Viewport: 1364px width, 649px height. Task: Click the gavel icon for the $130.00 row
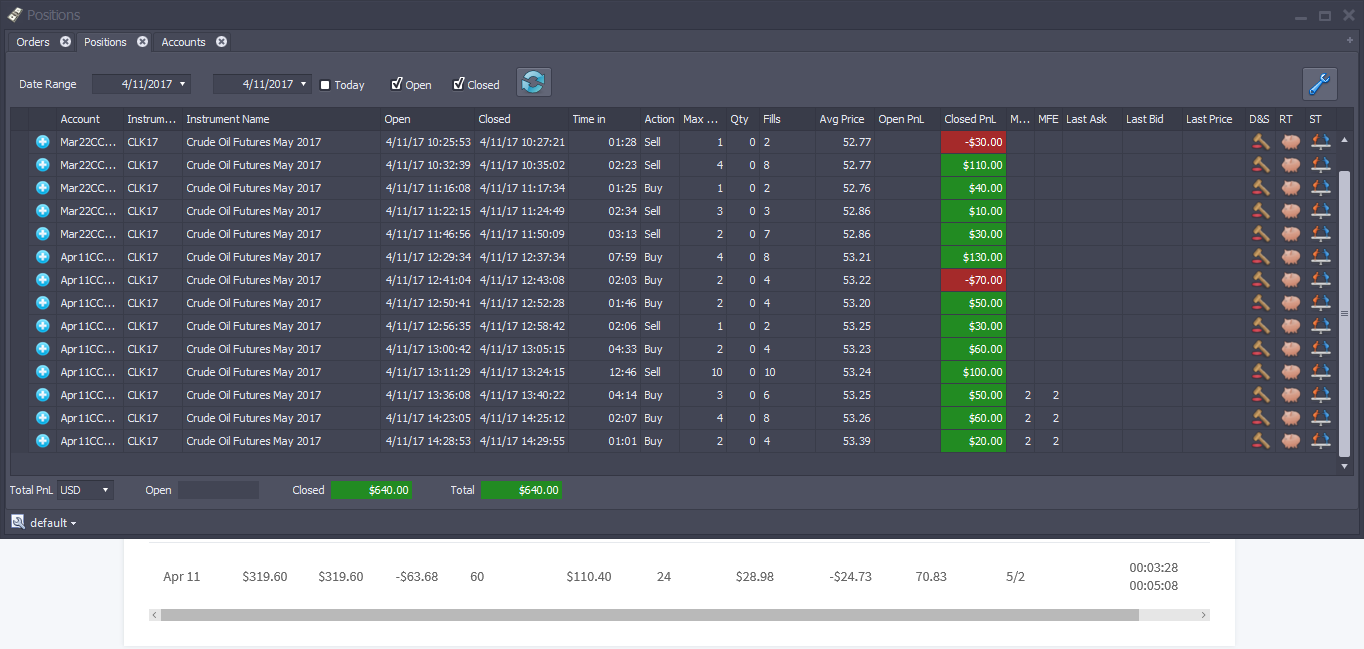1261,257
